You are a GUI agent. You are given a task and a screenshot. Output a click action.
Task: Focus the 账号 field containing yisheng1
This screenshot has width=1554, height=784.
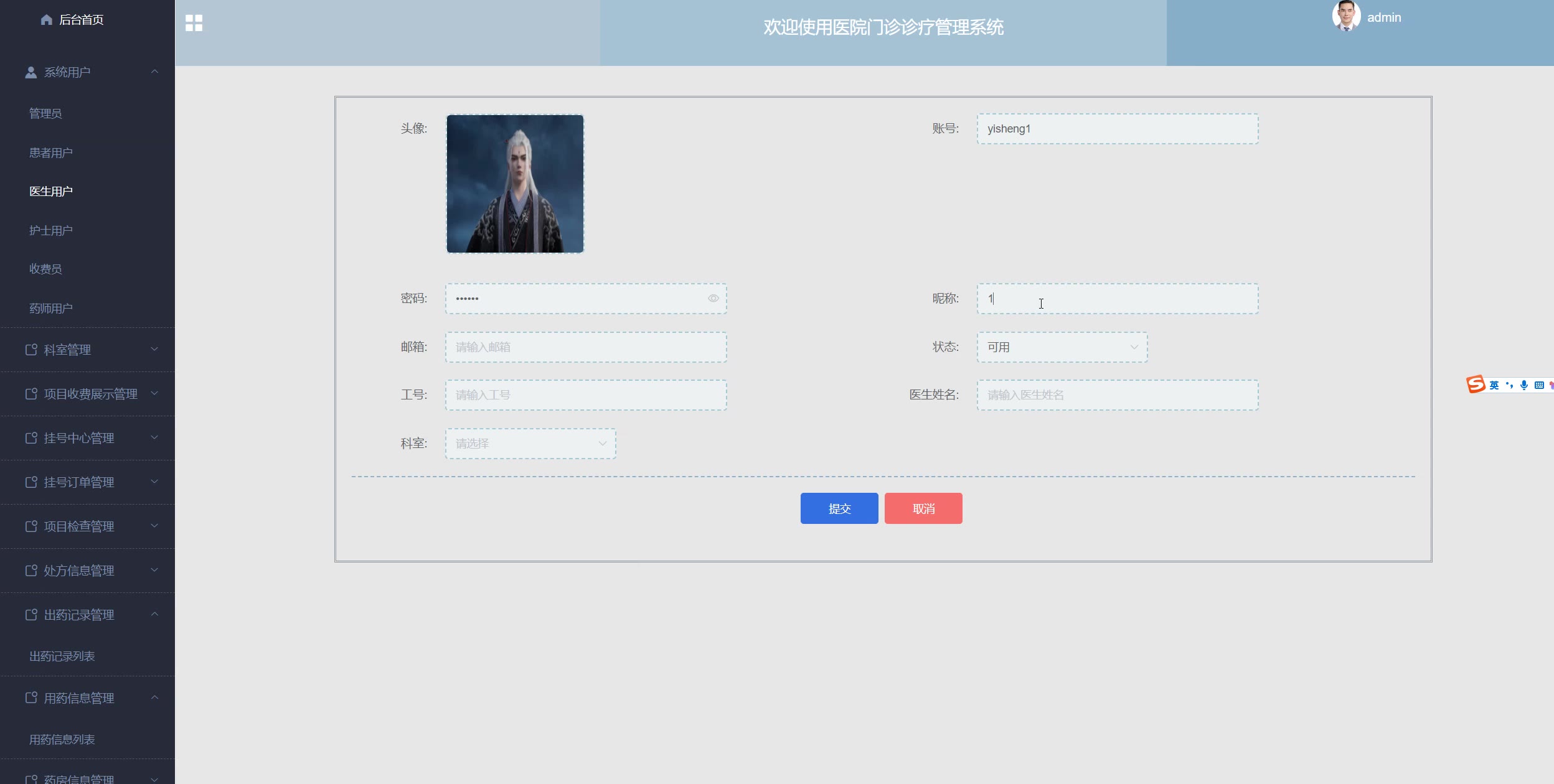pos(1118,129)
